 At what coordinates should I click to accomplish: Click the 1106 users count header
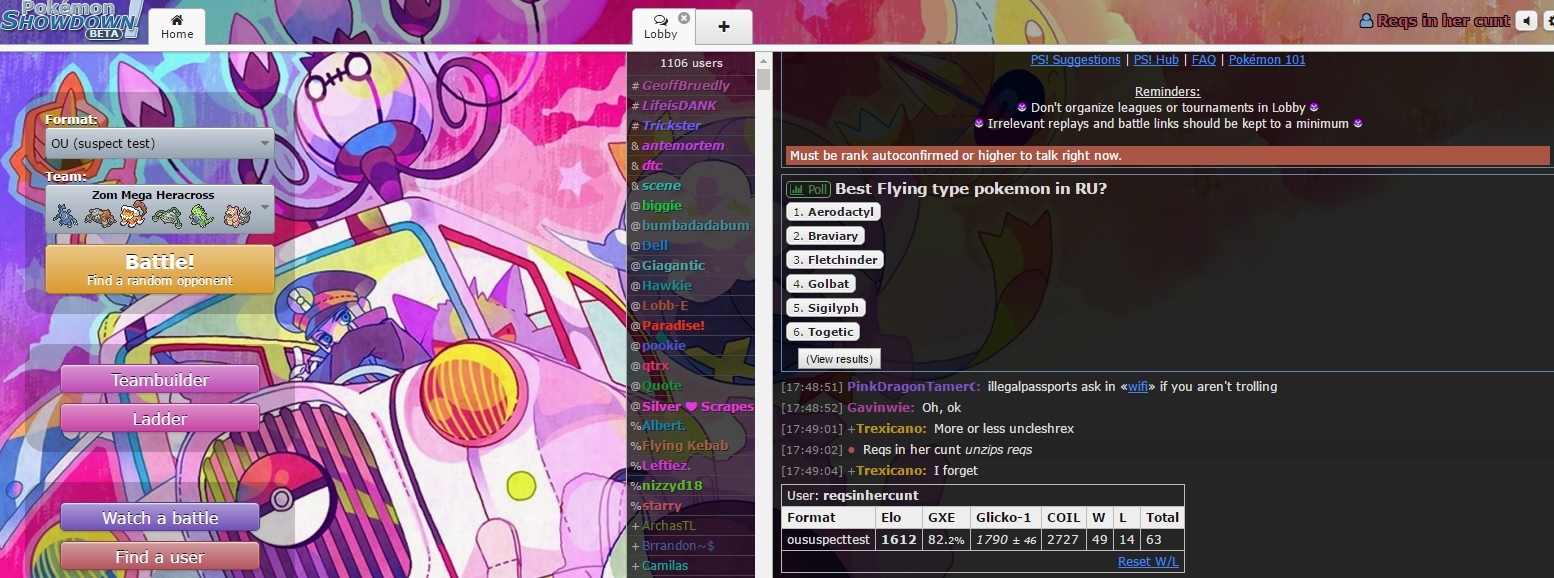(x=691, y=63)
